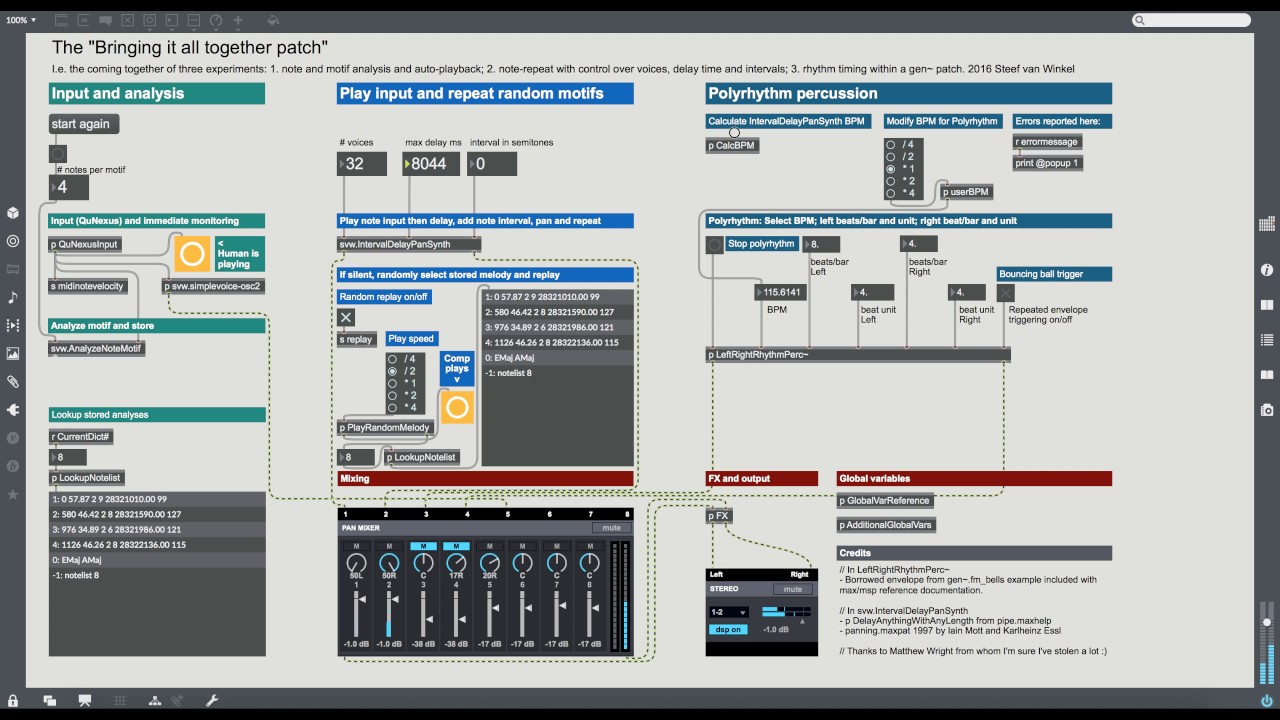This screenshot has height=720, width=1280.
Task: Select Play speed radio option * 4
Action: coord(394,407)
